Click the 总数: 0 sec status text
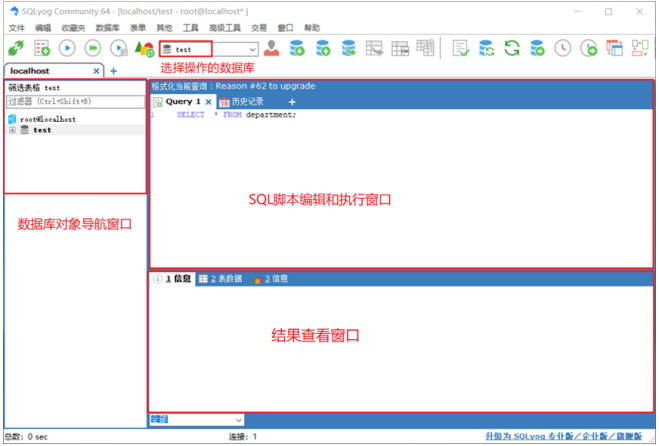Screen dimensions: 659x446 click(26, 437)
